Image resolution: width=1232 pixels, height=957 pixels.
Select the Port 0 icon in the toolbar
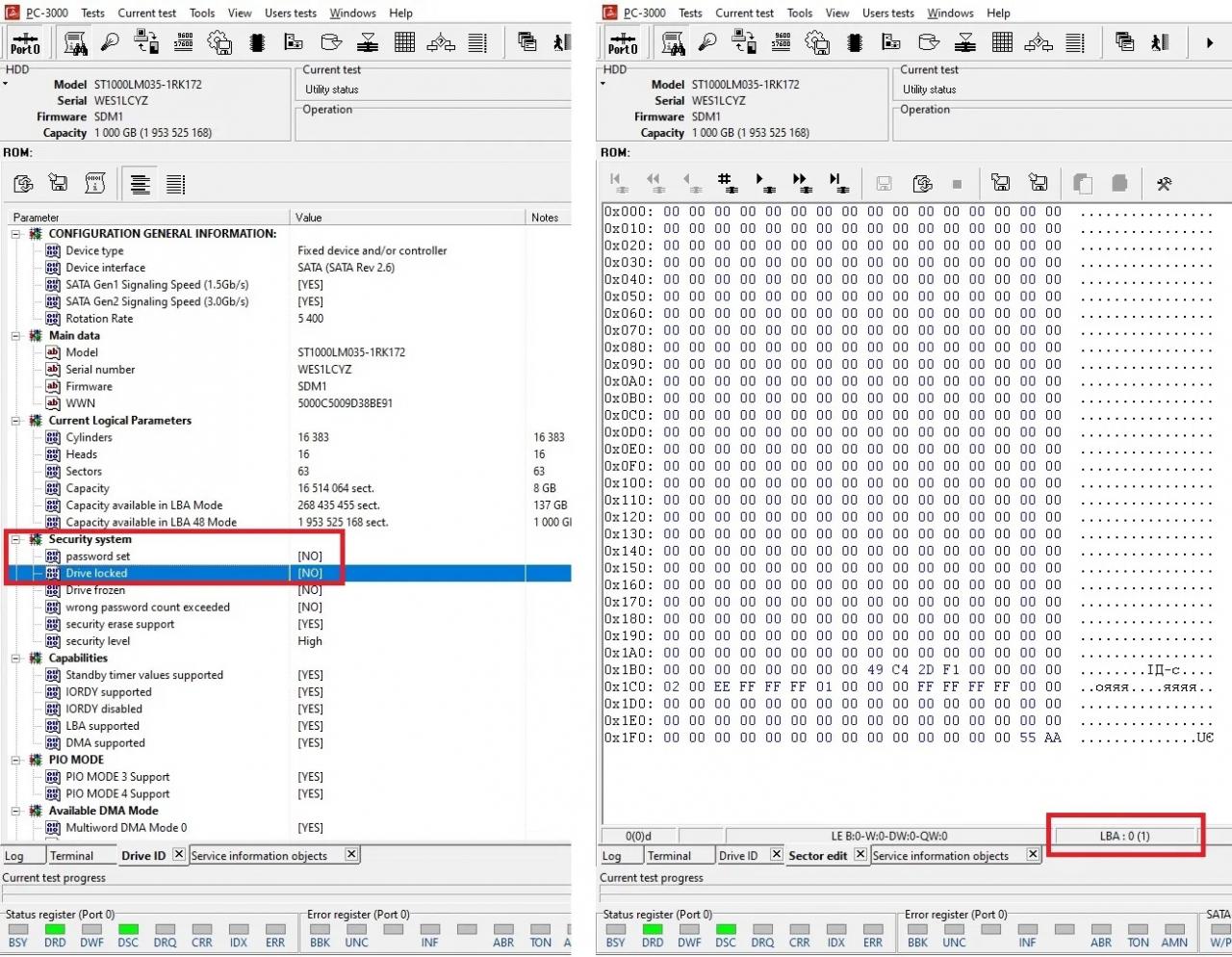(25, 42)
